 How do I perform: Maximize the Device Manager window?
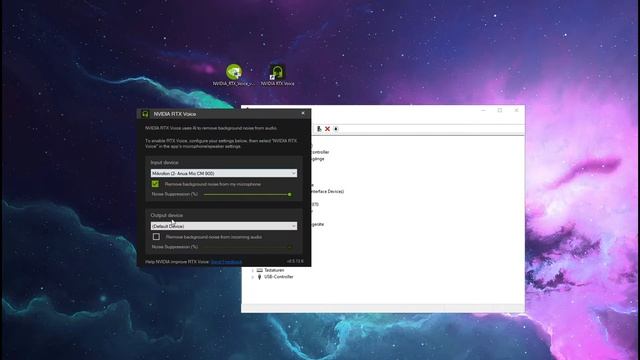pyautogui.click(x=500, y=110)
